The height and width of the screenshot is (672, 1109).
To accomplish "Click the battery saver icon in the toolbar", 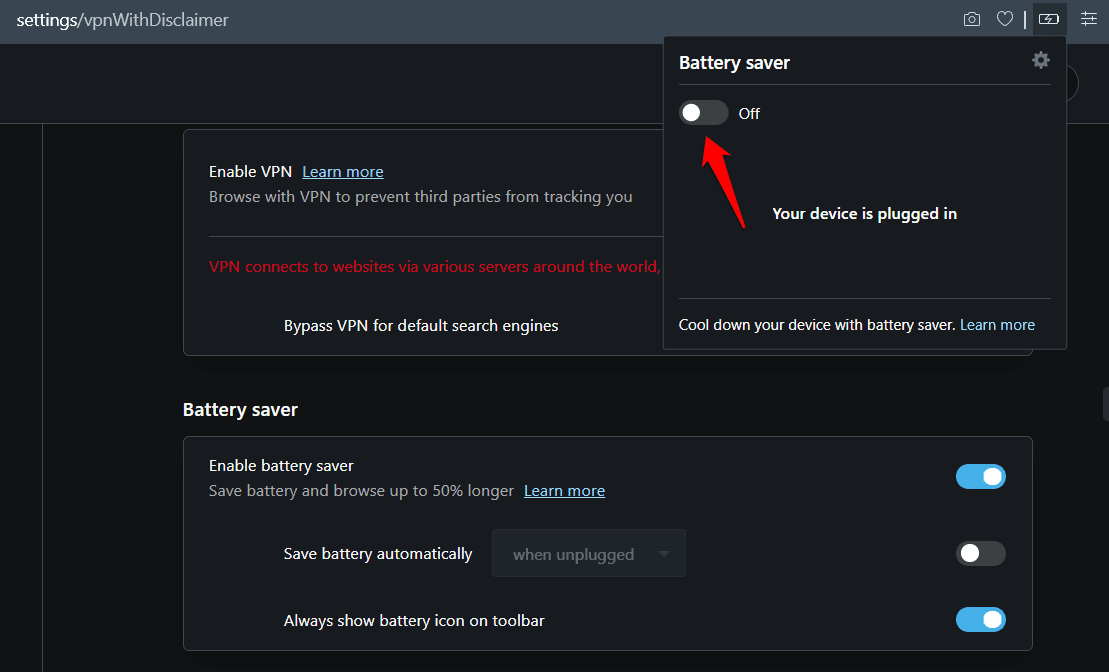I will (x=1049, y=18).
